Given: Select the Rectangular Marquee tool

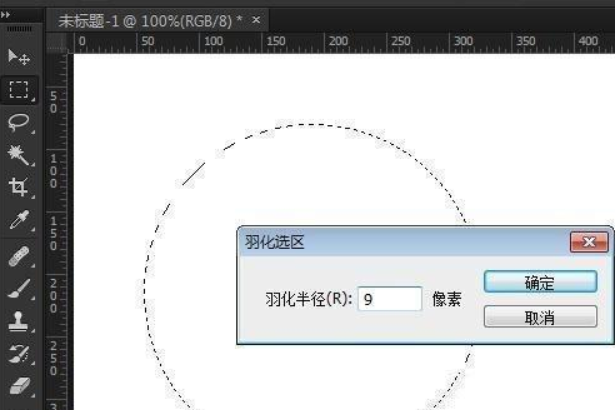Looking at the screenshot, I should [x=19, y=90].
